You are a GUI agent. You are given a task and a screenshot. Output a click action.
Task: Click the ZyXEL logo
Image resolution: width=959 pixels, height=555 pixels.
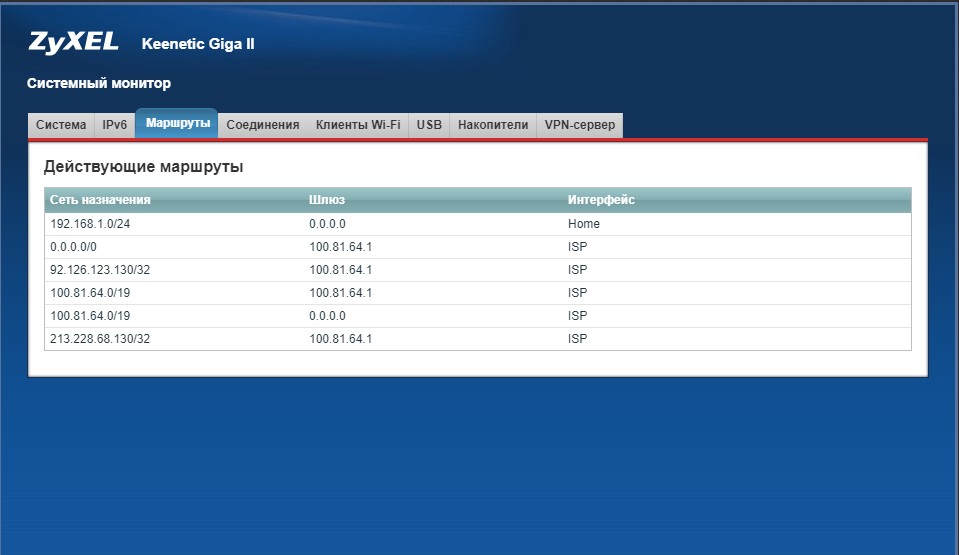point(73,42)
